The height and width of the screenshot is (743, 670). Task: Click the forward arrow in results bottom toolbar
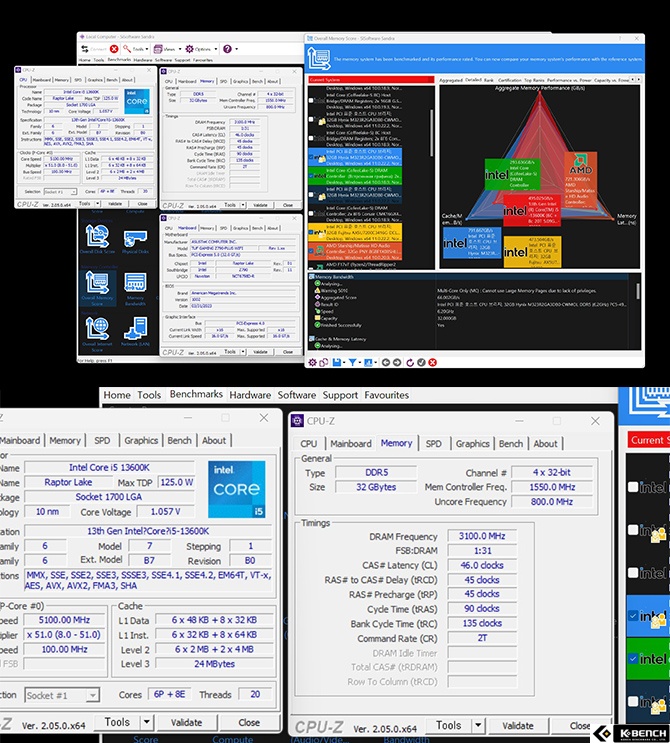[397, 362]
